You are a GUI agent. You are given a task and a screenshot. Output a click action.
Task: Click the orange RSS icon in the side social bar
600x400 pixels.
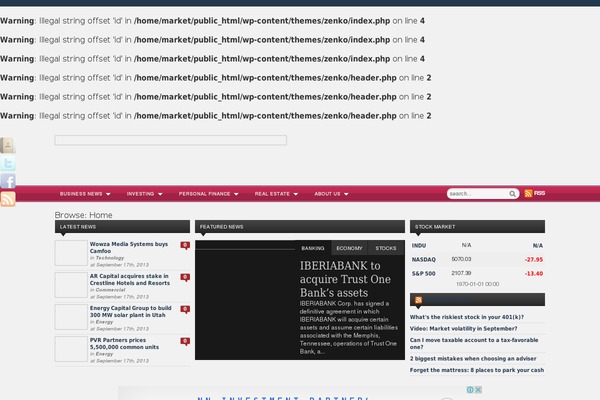(x=8, y=199)
